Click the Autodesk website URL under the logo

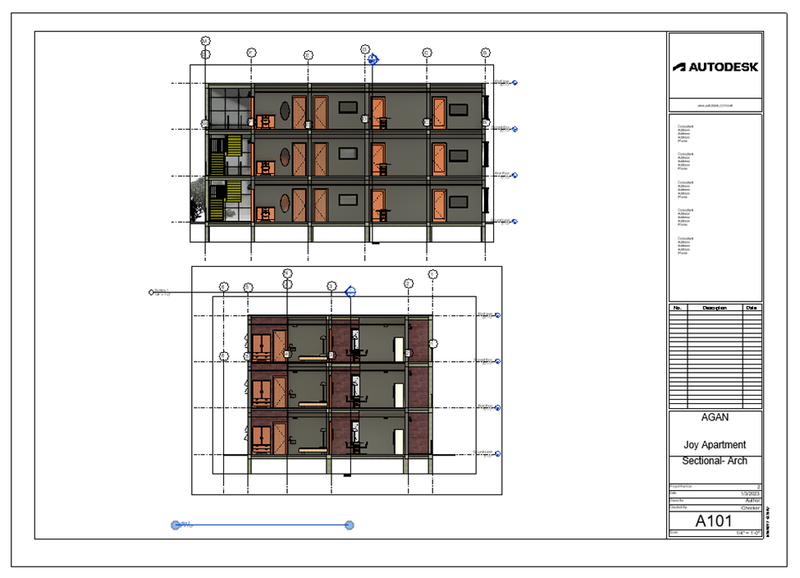pyautogui.click(x=715, y=106)
